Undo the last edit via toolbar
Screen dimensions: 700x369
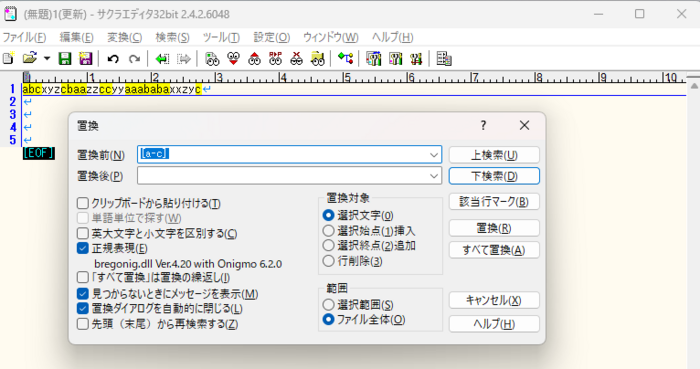click(x=113, y=58)
